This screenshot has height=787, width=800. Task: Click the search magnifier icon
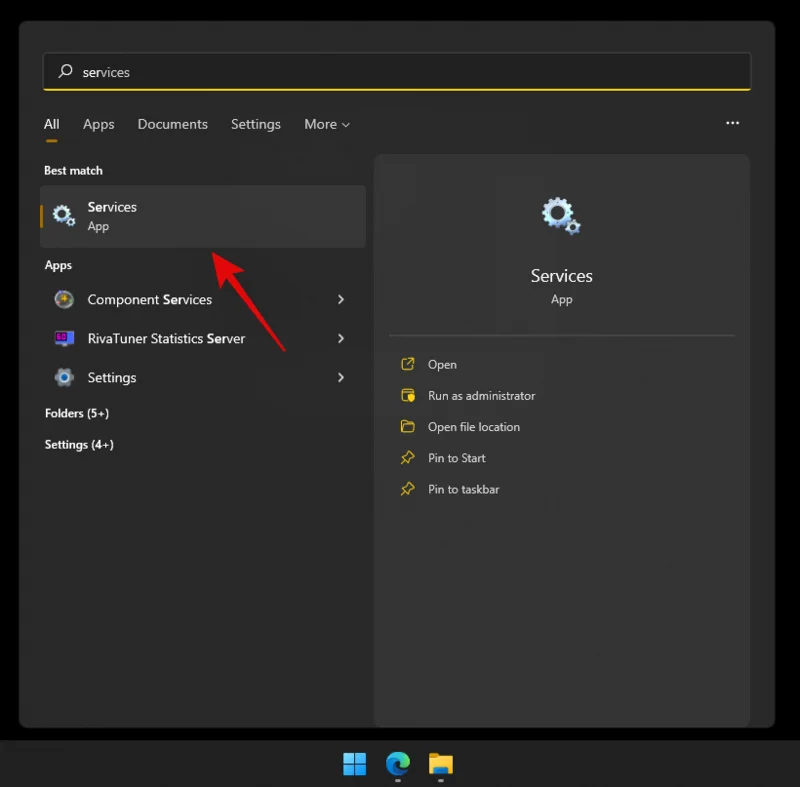[x=65, y=71]
